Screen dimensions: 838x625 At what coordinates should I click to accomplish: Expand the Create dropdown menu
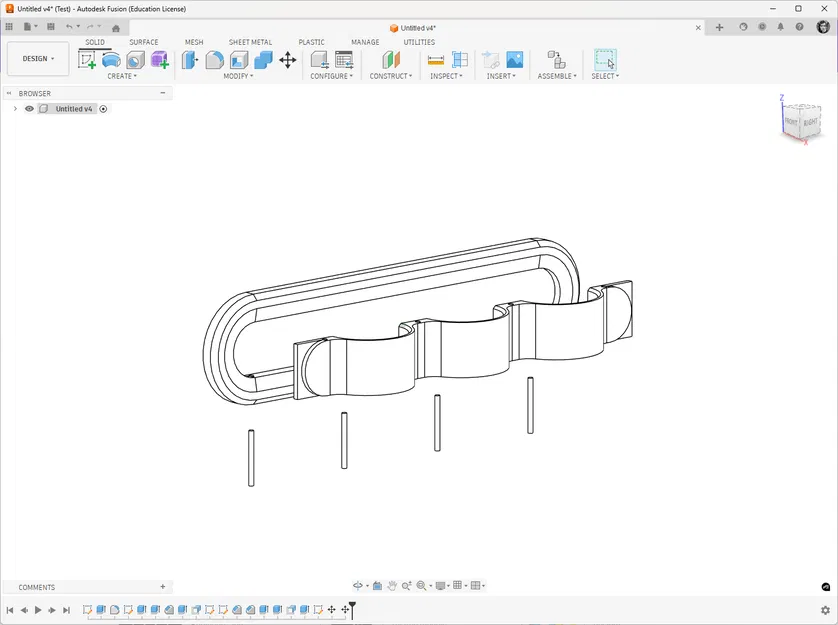[122, 75]
